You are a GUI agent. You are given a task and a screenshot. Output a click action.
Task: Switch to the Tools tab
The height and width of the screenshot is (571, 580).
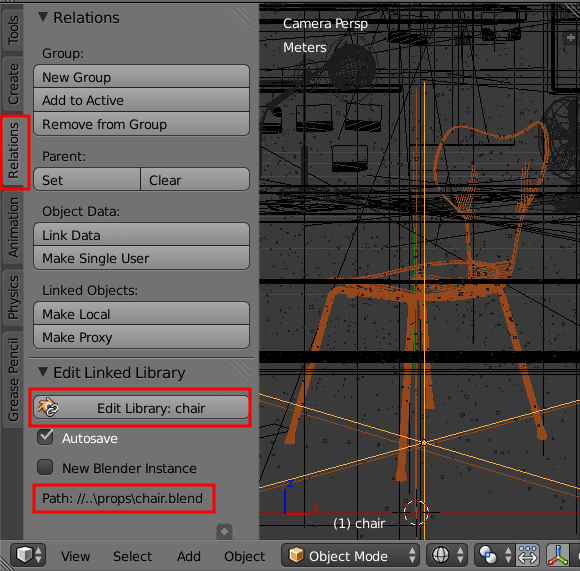(x=13, y=30)
